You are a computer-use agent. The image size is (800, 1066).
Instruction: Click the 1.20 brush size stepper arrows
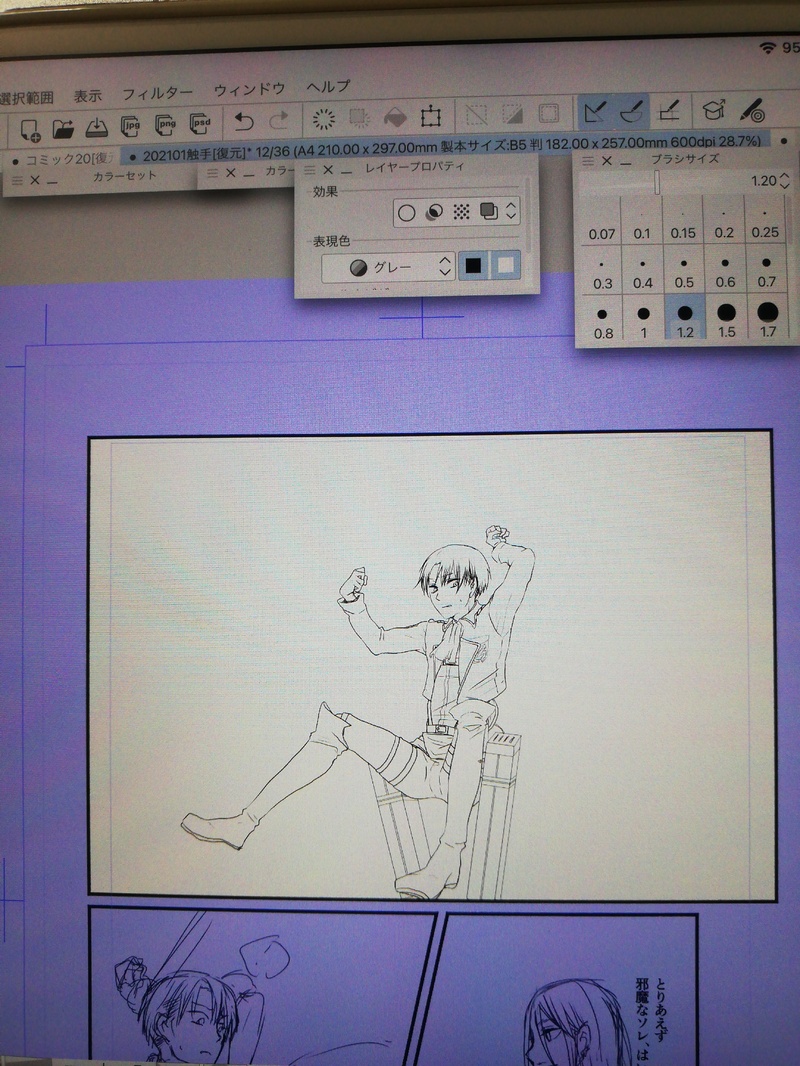[785, 181]
